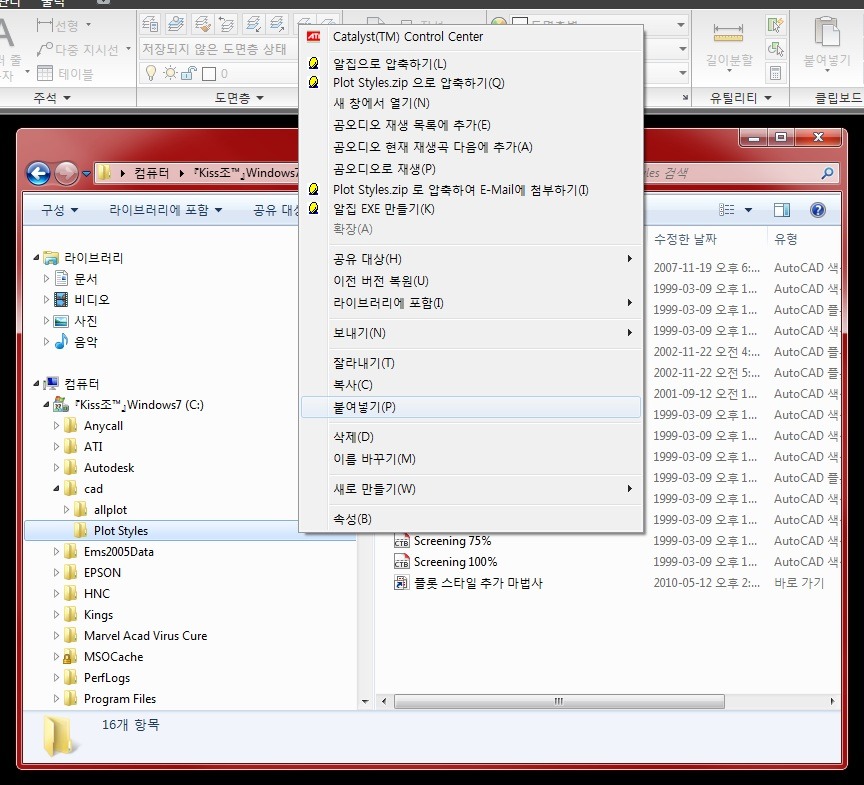This screenshot has height=785, width=864.
Task: Click the Explorer help icon
Action: tap(818, 210)
